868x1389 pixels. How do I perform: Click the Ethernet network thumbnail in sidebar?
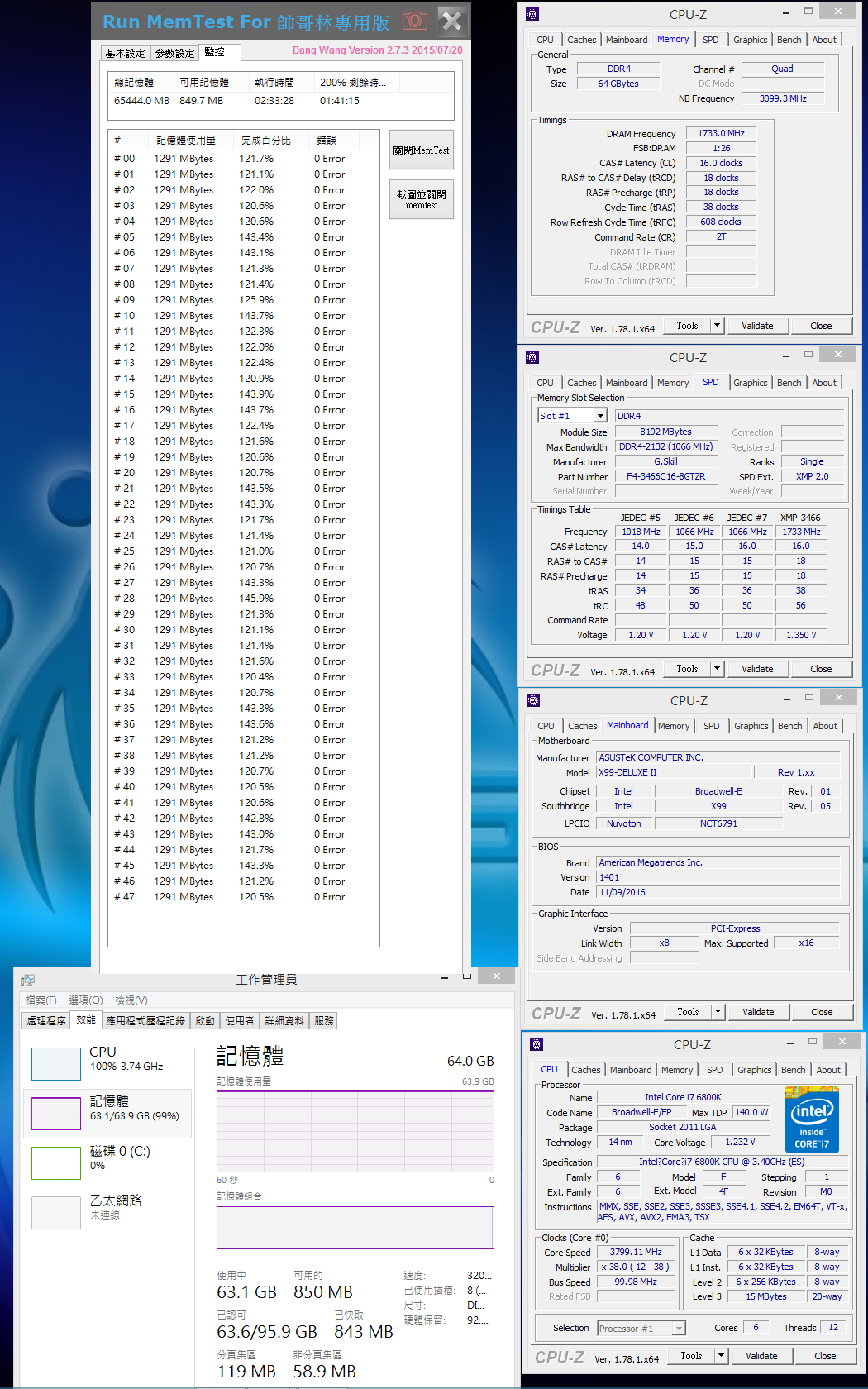pyautogui.click(x=56, y=1212)
